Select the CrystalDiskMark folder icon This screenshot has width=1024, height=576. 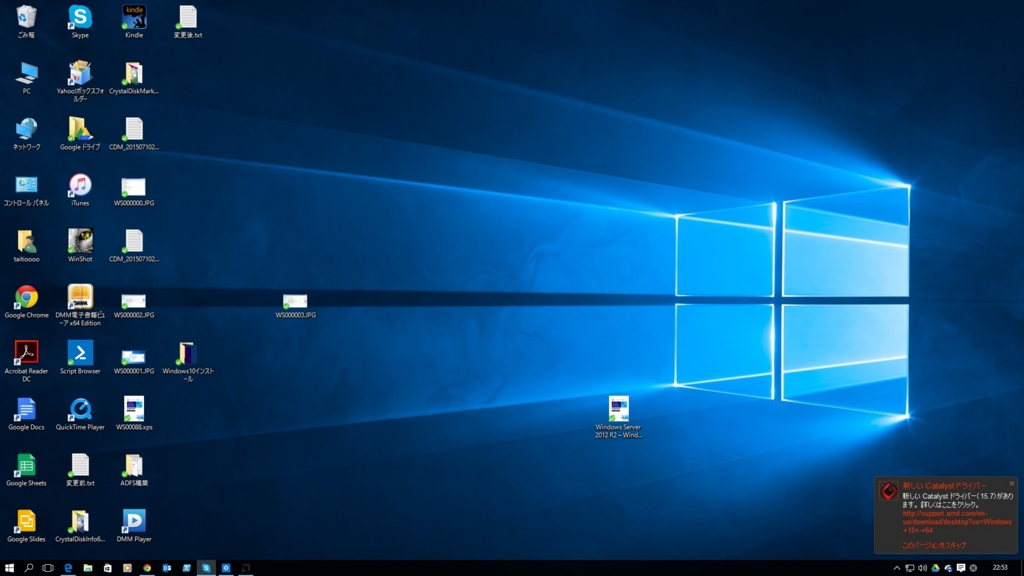pyautogui.click(x=134, y=77)
